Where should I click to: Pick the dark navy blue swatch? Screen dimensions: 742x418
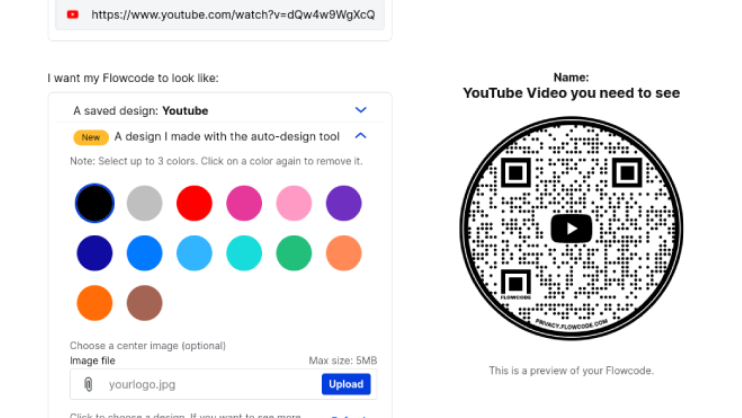coord(95,253)
